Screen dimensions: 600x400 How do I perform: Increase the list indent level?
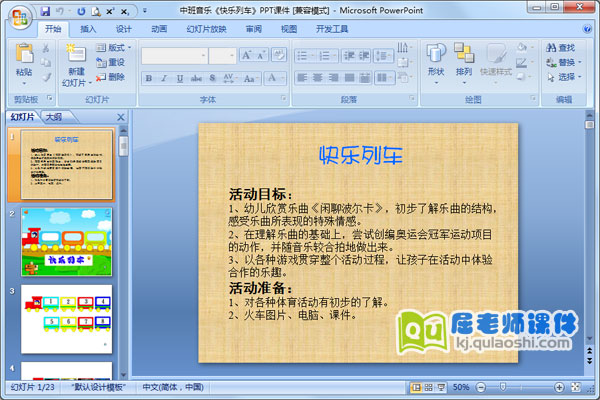tap(364, 56)
